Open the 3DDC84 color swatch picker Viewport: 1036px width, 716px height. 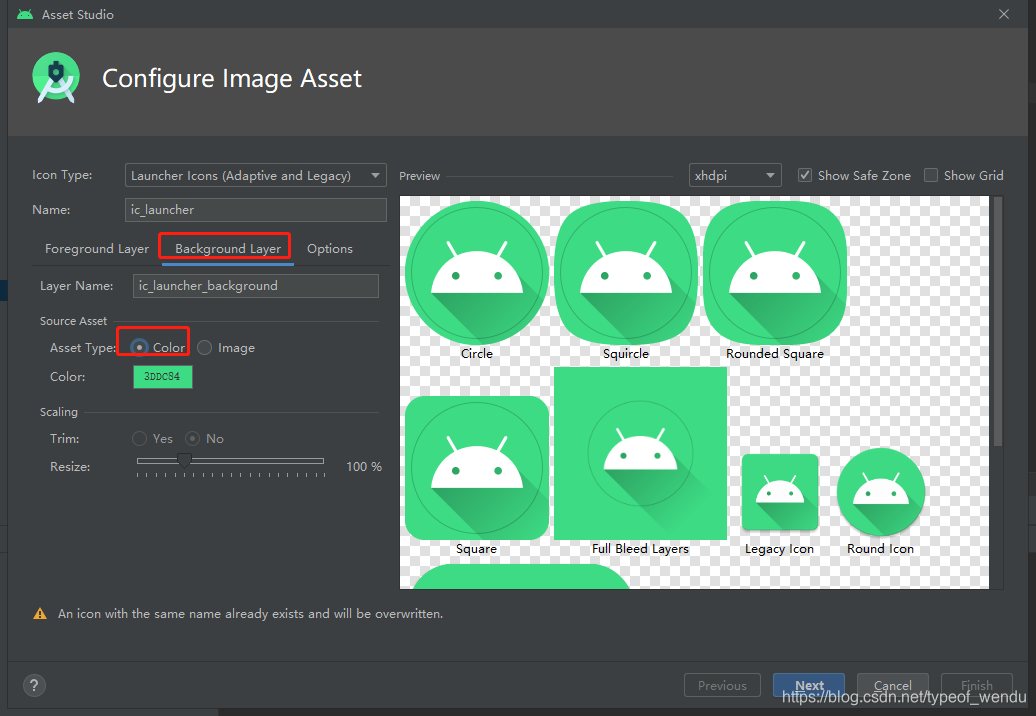[163, 376]
